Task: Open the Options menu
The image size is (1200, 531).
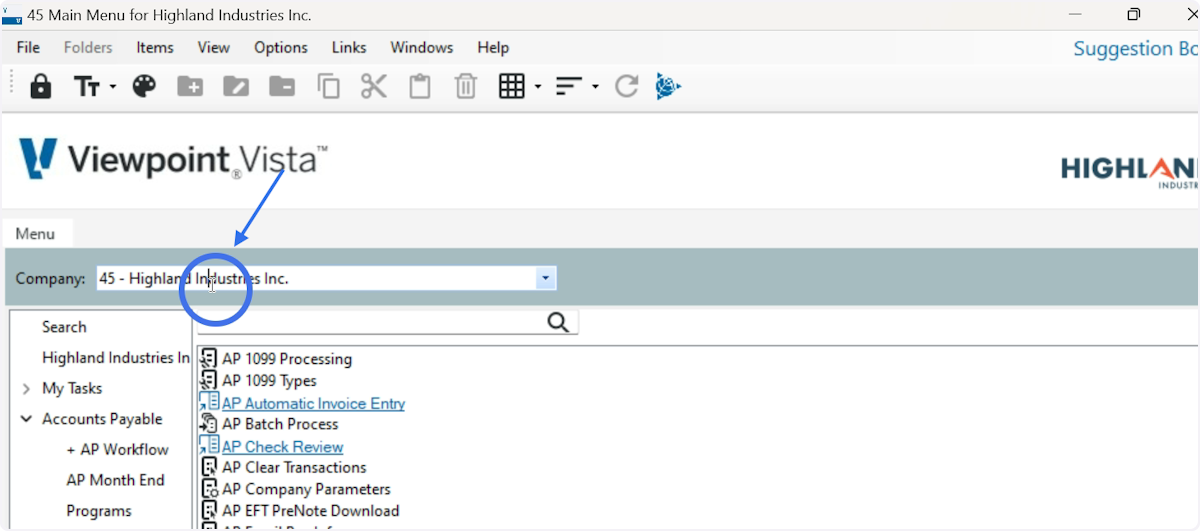Action: pyautogui.click(x=281, y=47)
